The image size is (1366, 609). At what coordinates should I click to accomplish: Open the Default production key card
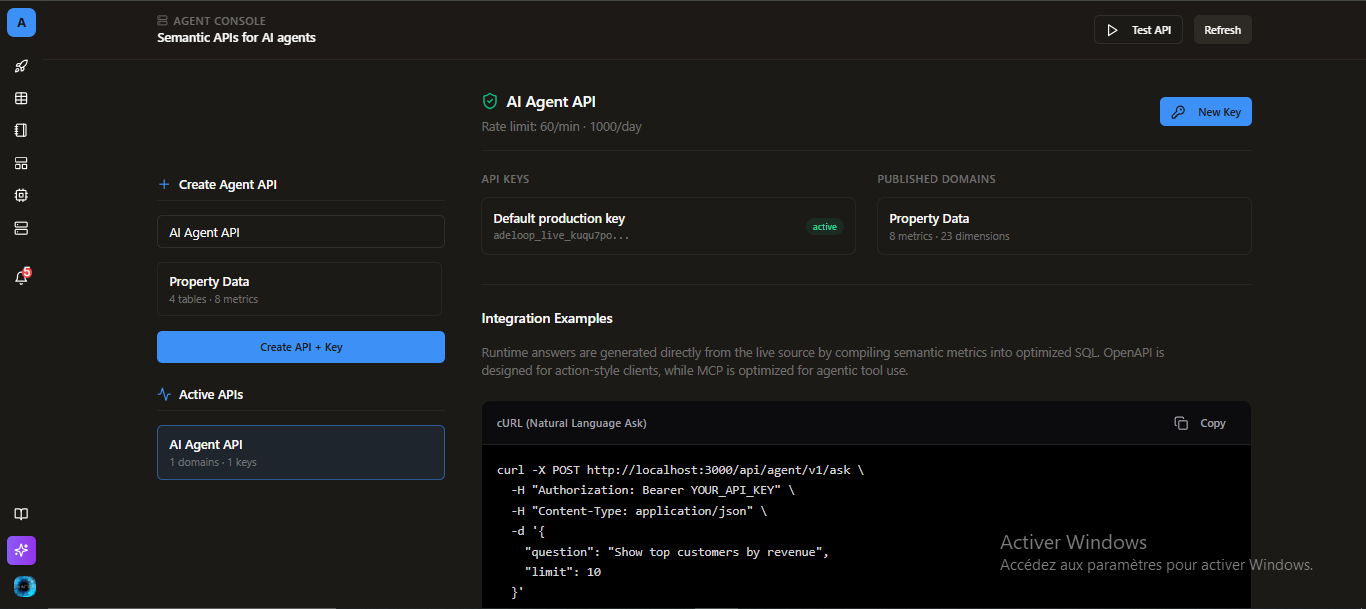click(668, 226)
